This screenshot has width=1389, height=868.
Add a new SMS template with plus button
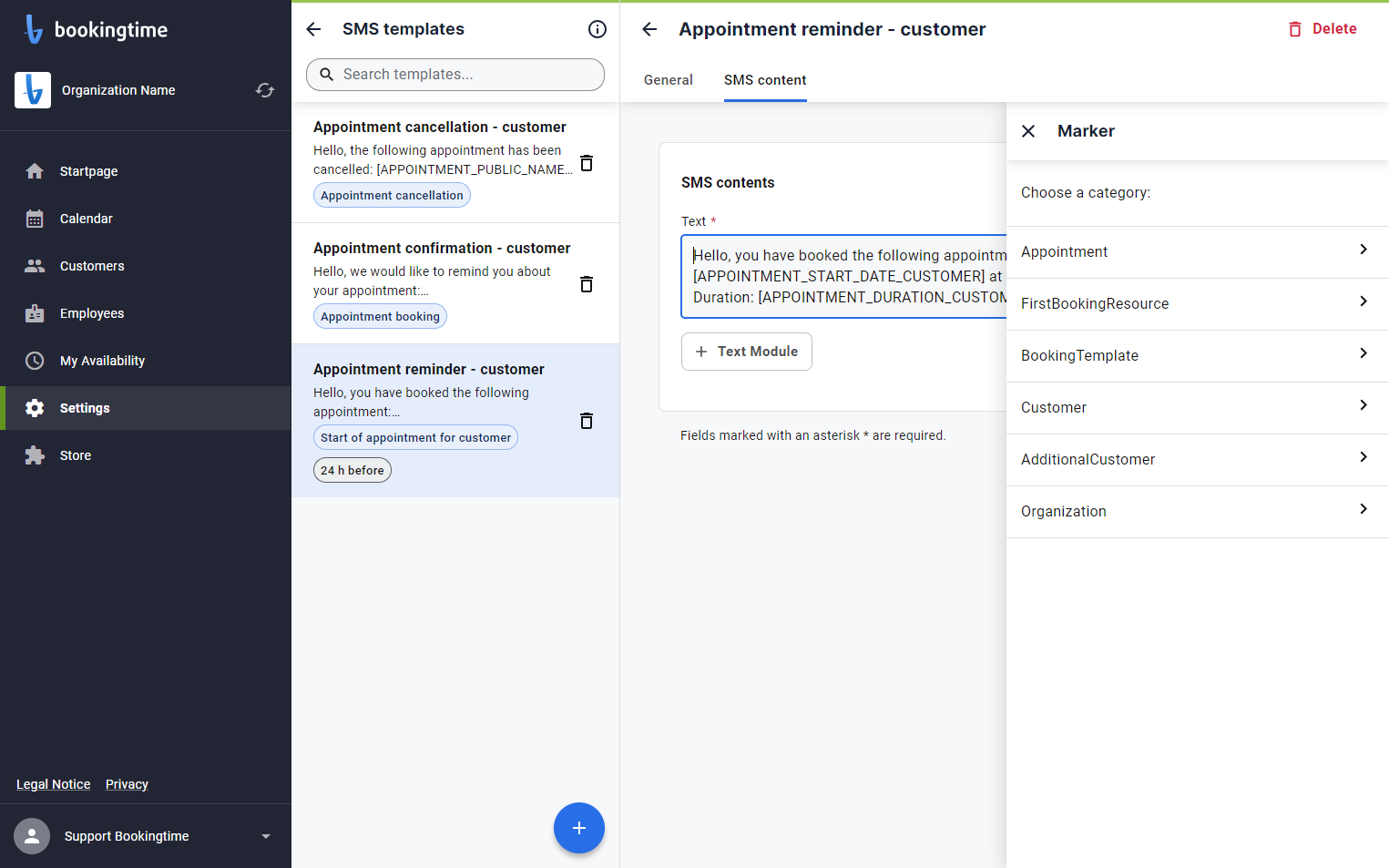click(579, 828)
